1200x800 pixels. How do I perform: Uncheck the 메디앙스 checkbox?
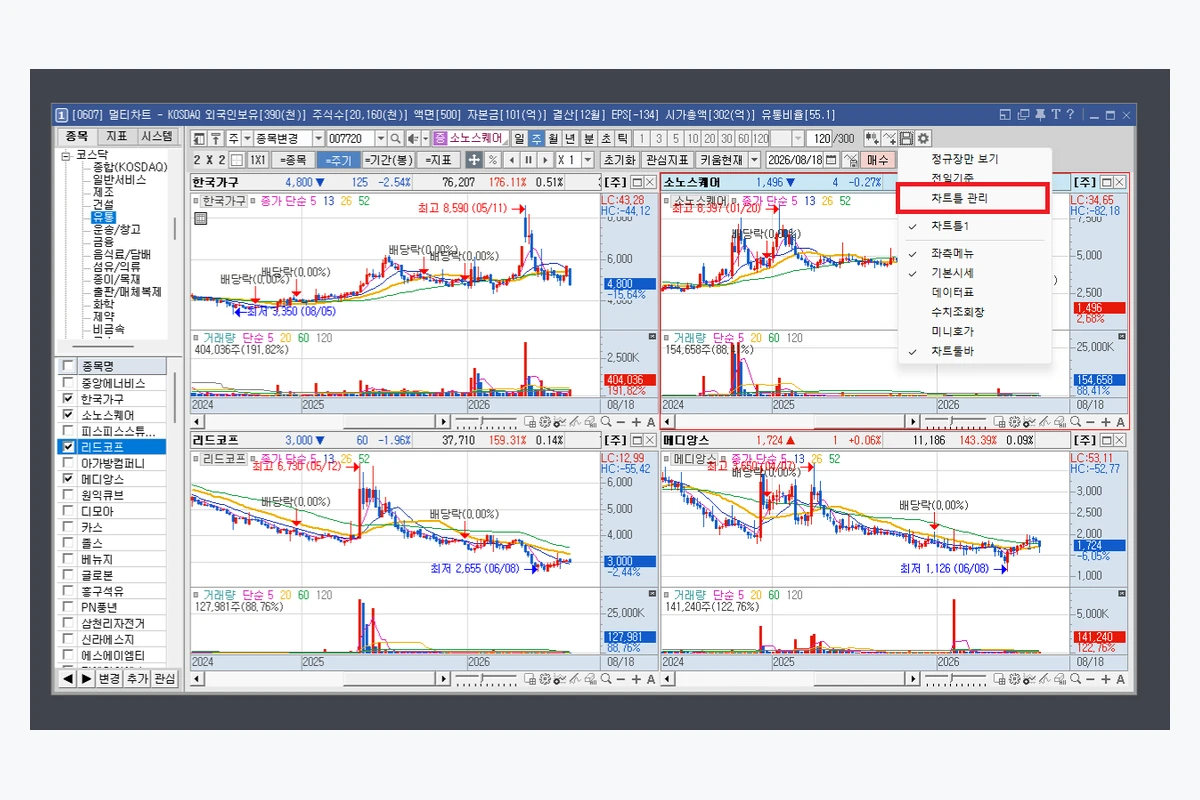(x=68, y=479)
